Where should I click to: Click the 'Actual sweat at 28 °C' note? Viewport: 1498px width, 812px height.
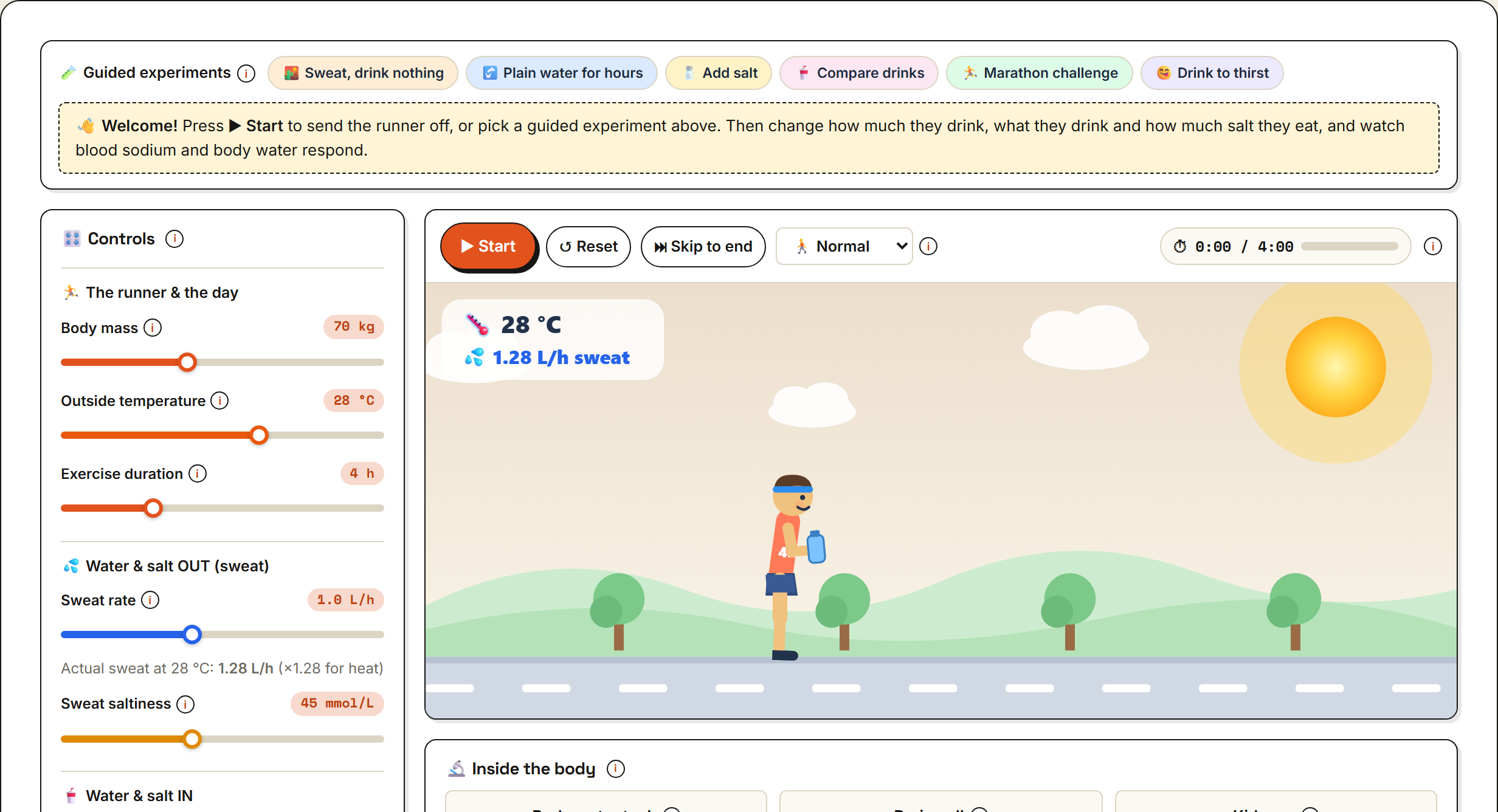coord(222,669)
